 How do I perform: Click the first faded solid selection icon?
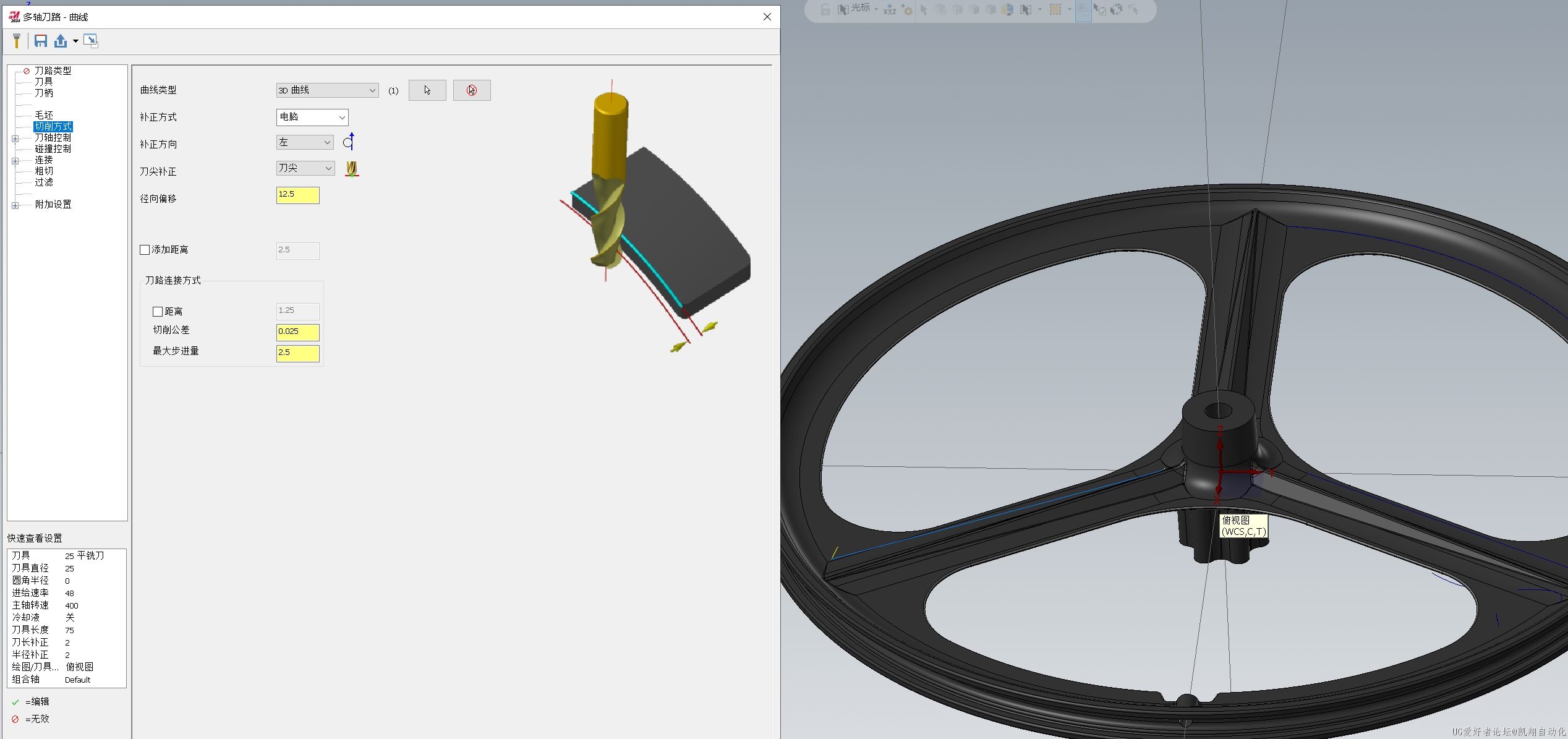tap(941, 9)
